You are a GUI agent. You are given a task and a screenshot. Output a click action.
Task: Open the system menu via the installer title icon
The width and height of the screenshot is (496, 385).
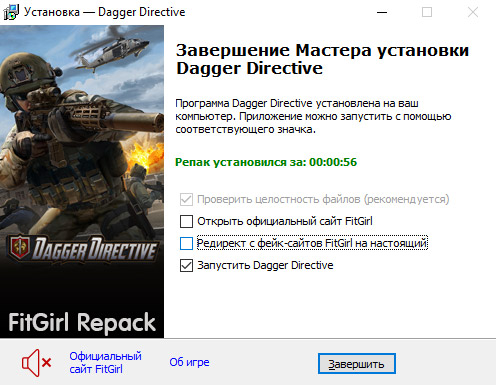(x=11, y=12)
